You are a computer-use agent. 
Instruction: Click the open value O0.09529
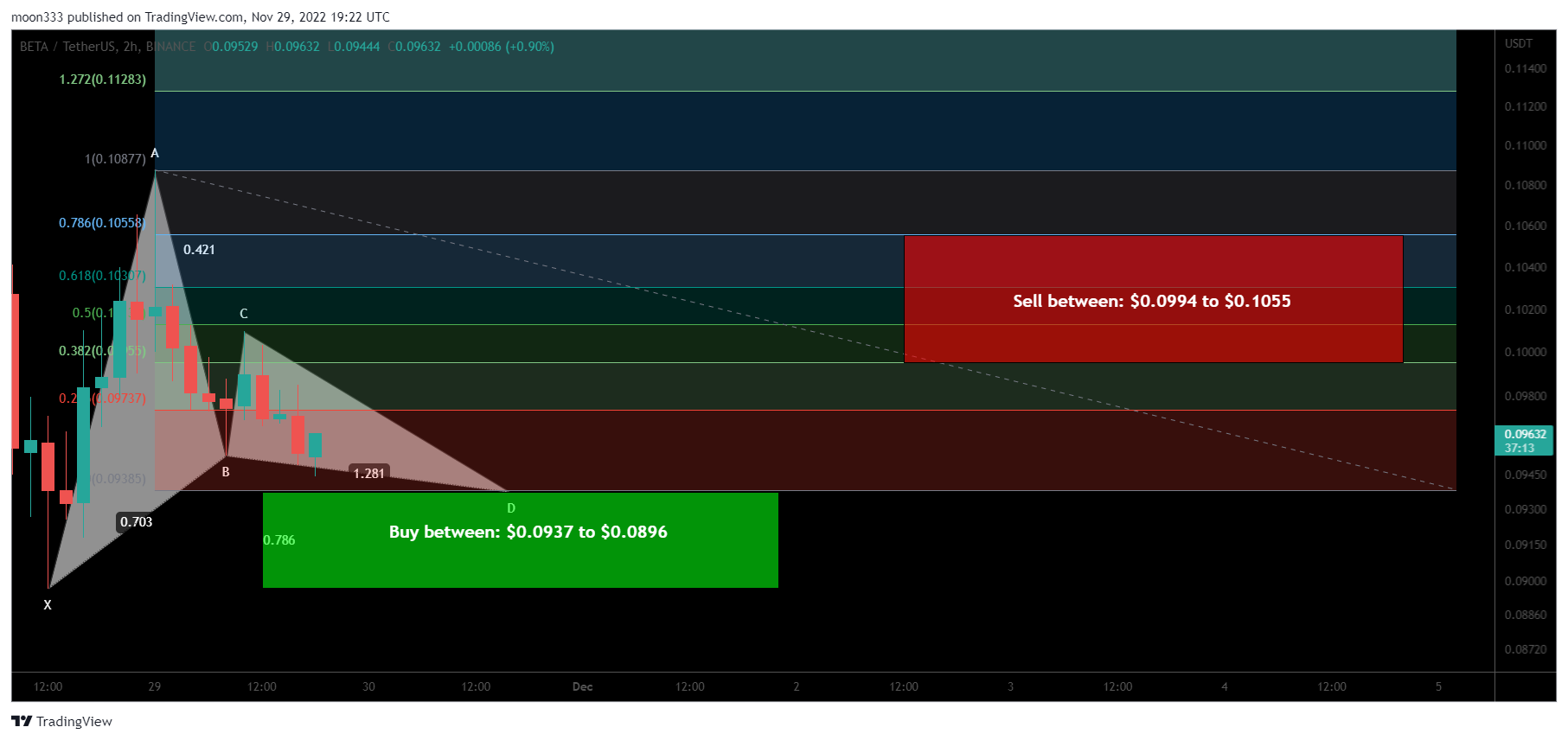tap(231, 47)
